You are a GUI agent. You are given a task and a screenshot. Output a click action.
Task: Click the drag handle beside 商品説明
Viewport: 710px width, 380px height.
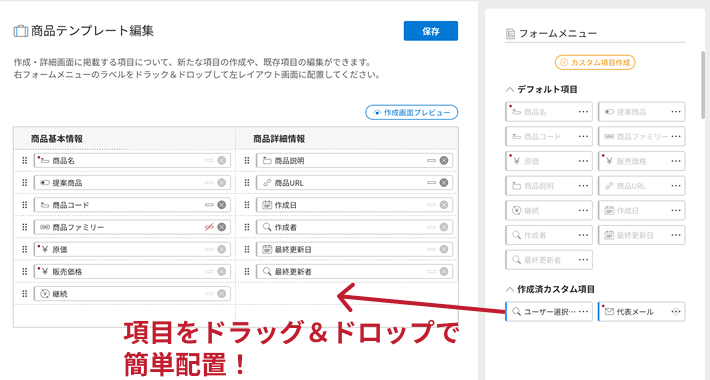[247, 160]
